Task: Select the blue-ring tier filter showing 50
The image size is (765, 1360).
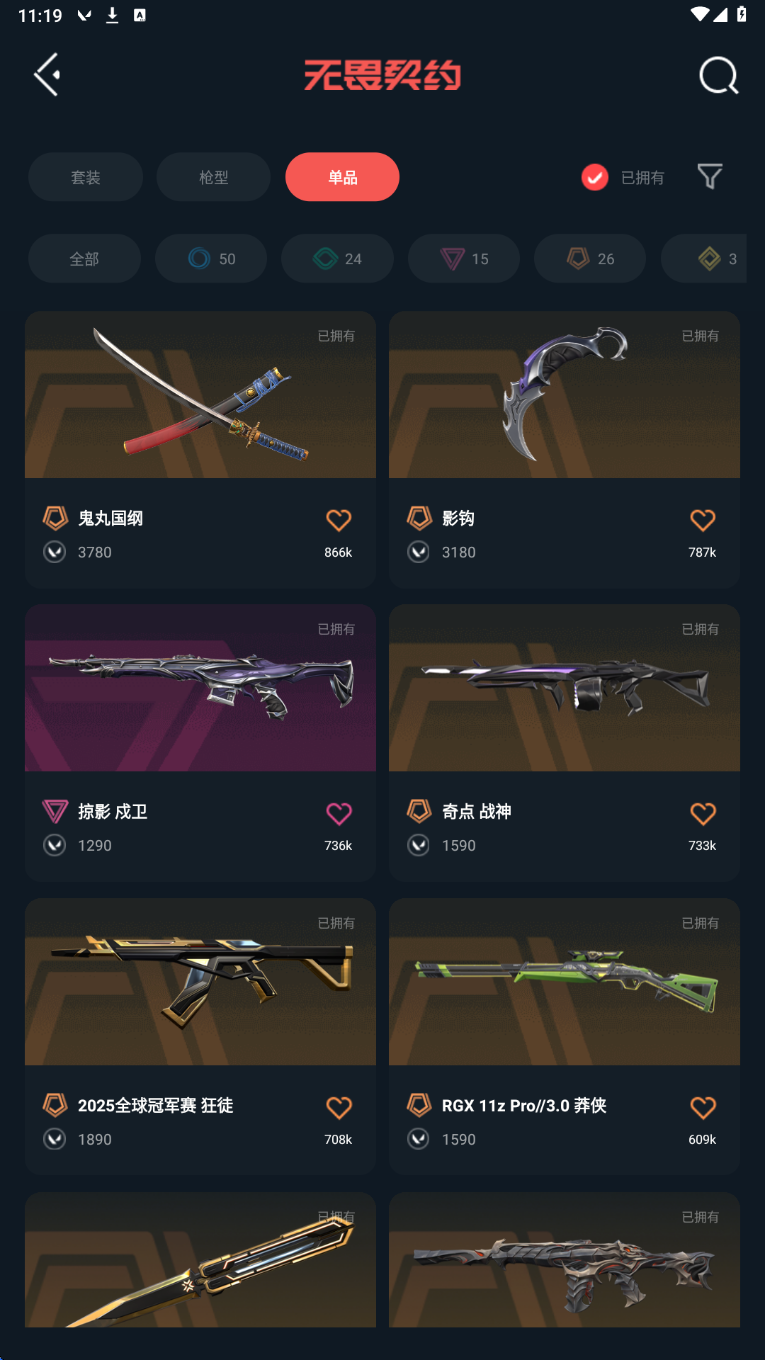Action: 211,259
